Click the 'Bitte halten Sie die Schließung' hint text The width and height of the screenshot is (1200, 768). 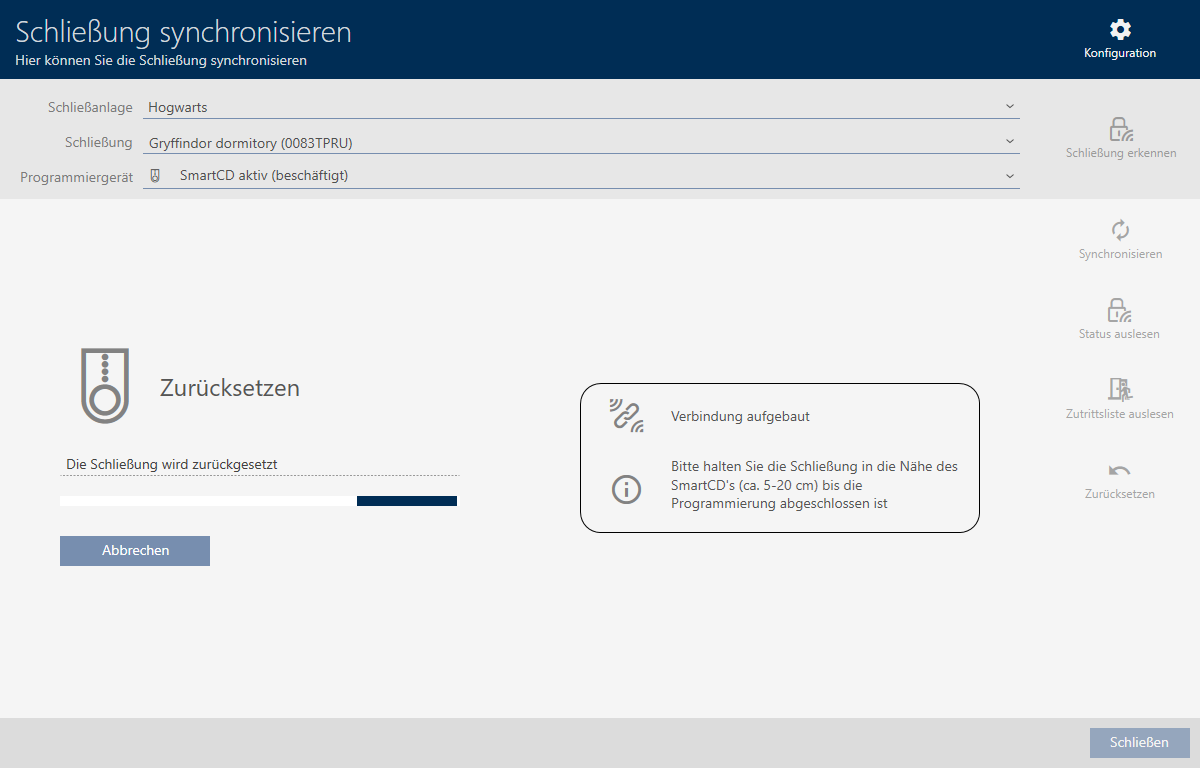[814, 485]
